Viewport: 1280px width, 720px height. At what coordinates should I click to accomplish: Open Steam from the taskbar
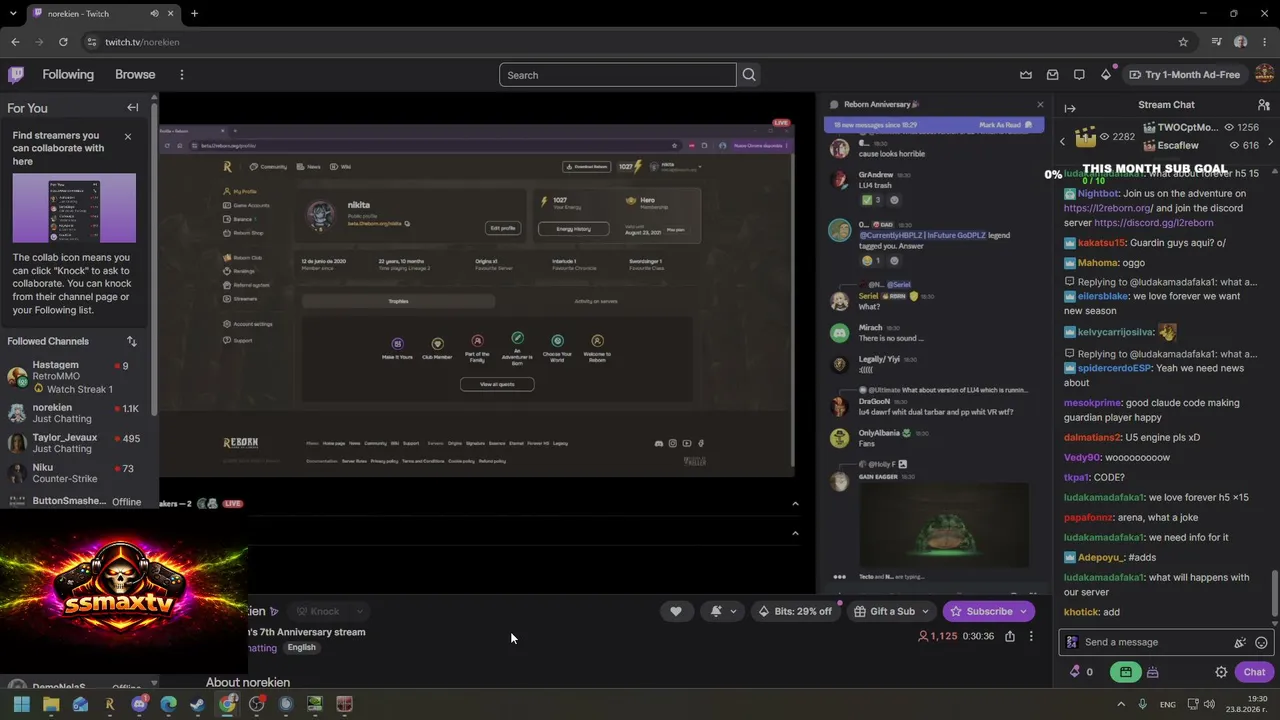[x=198, y=704]
